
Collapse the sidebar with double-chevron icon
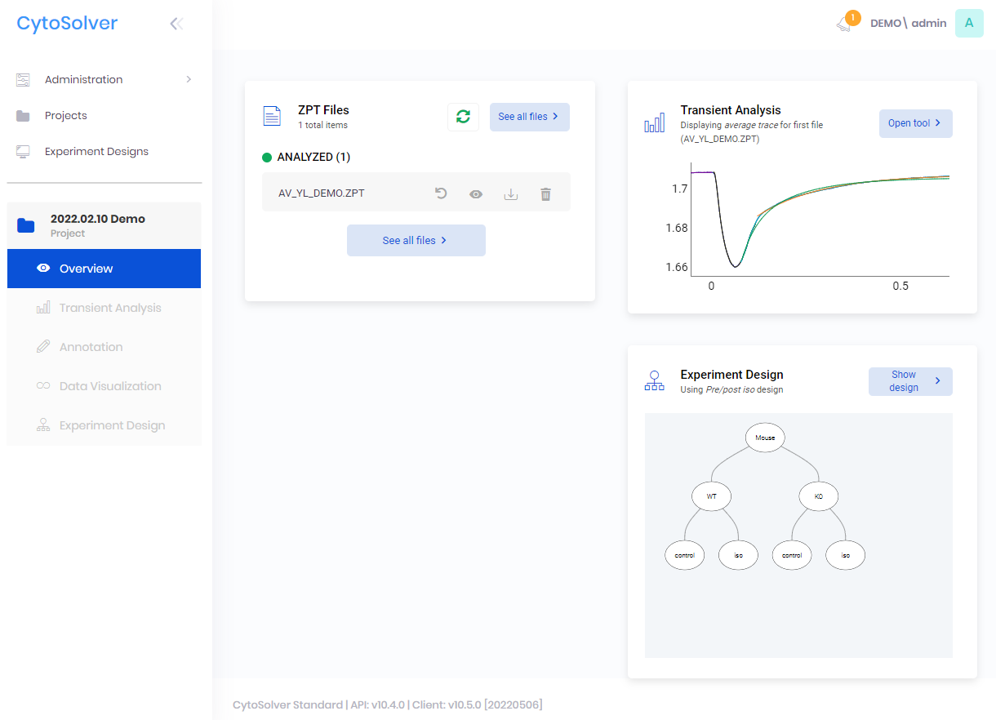point(177,24)
